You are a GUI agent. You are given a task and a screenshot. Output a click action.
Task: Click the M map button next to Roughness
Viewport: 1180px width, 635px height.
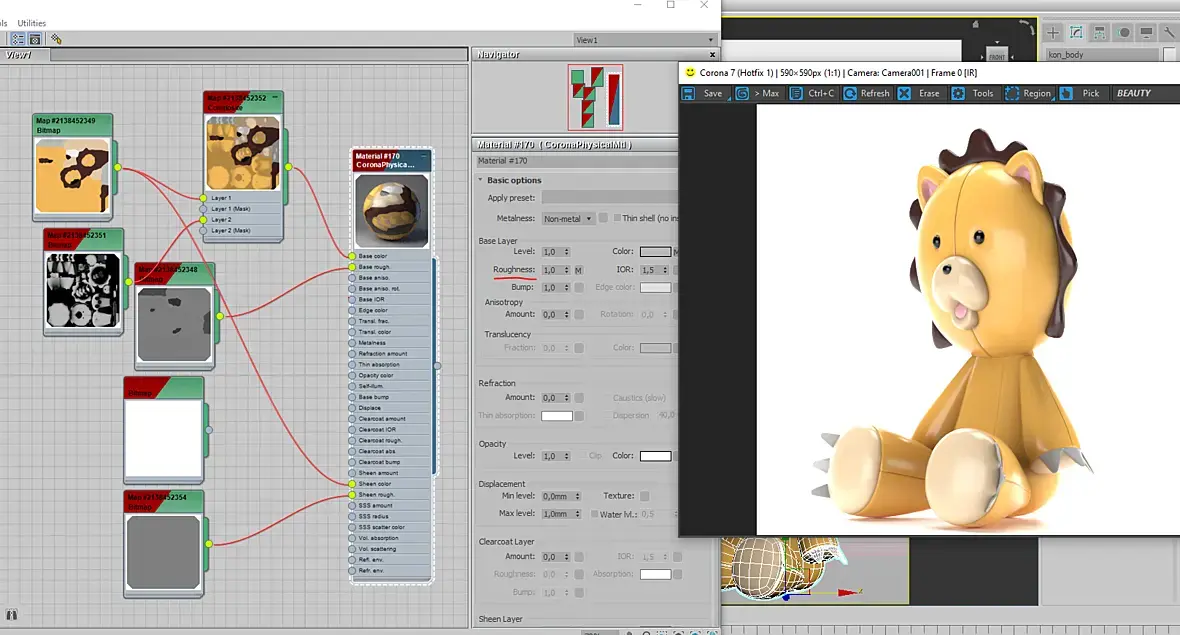coord(578,269)
